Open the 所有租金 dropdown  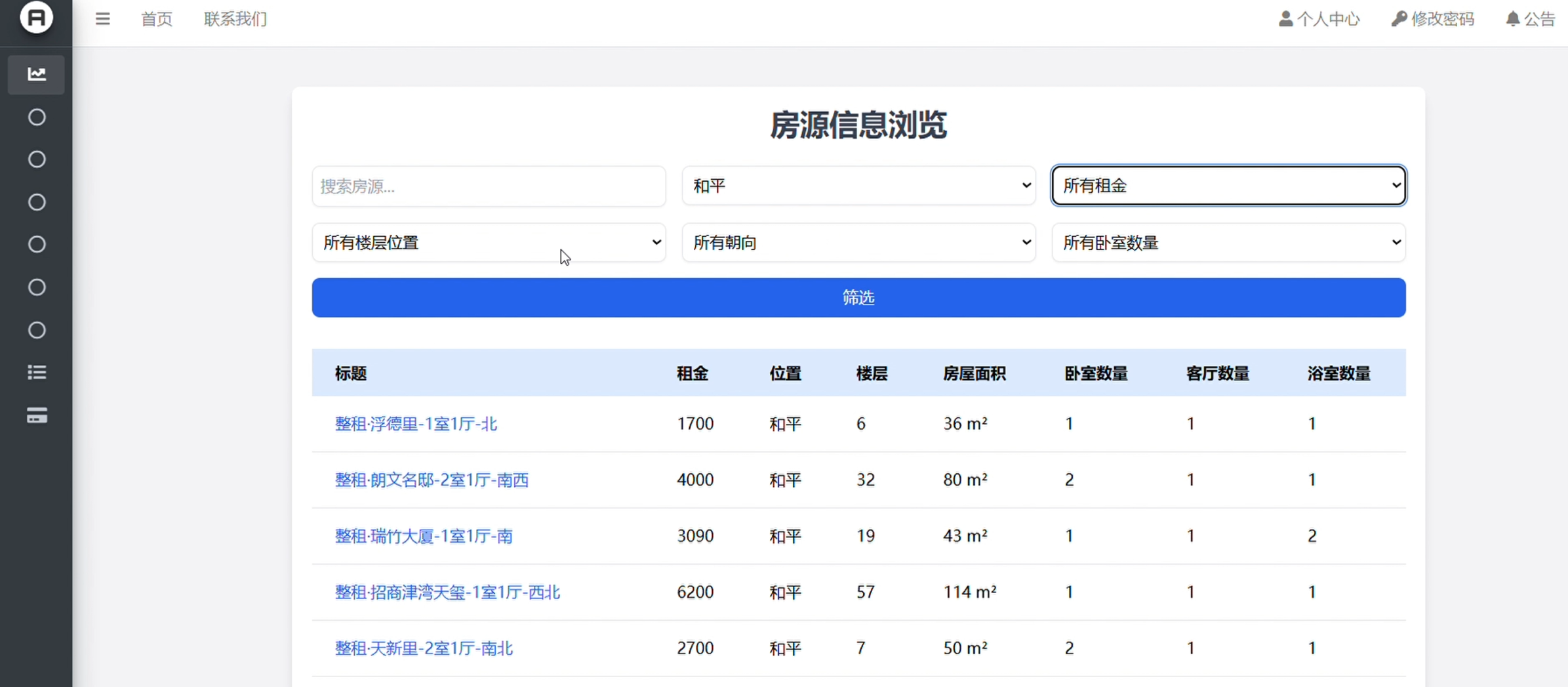(1229, 186)
